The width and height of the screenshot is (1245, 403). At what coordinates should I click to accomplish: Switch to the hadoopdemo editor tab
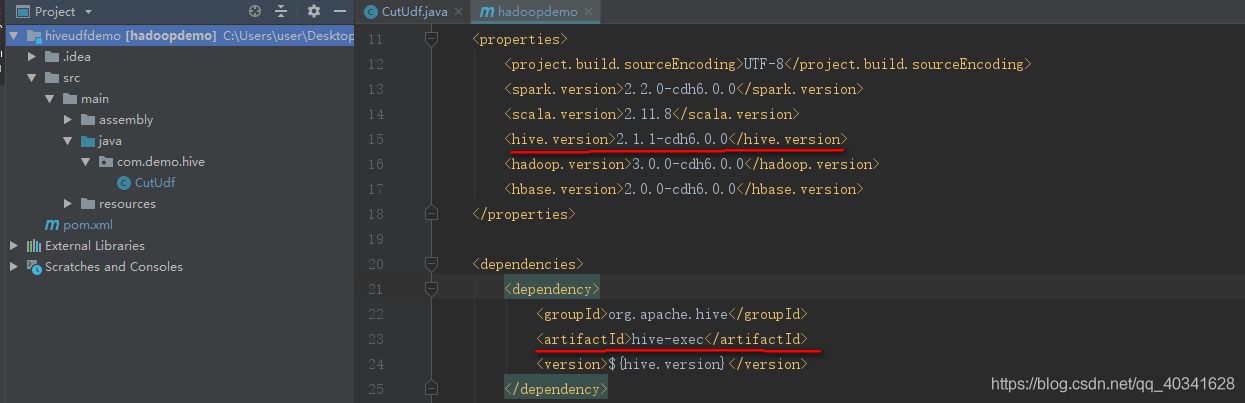(x=535, y=12)
